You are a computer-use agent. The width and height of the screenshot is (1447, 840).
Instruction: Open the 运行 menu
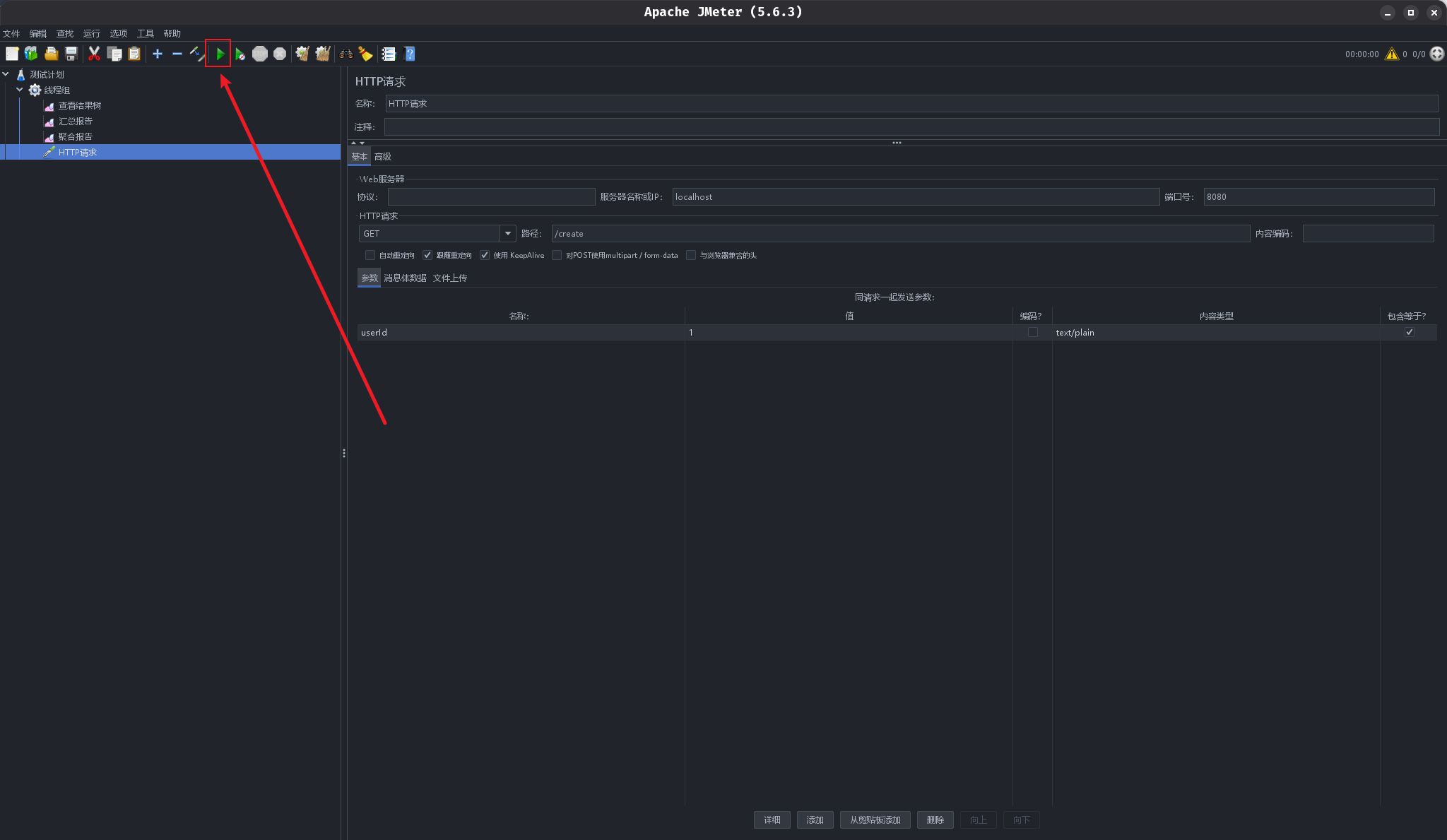(x=91, y=33)
